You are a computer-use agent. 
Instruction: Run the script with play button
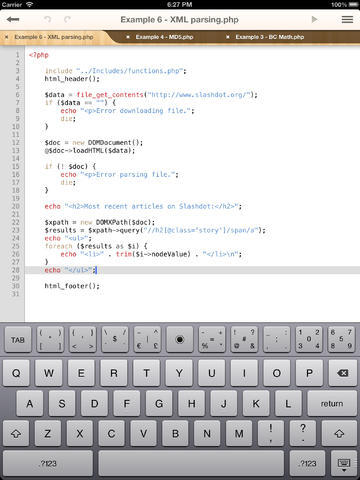[314, 19]
